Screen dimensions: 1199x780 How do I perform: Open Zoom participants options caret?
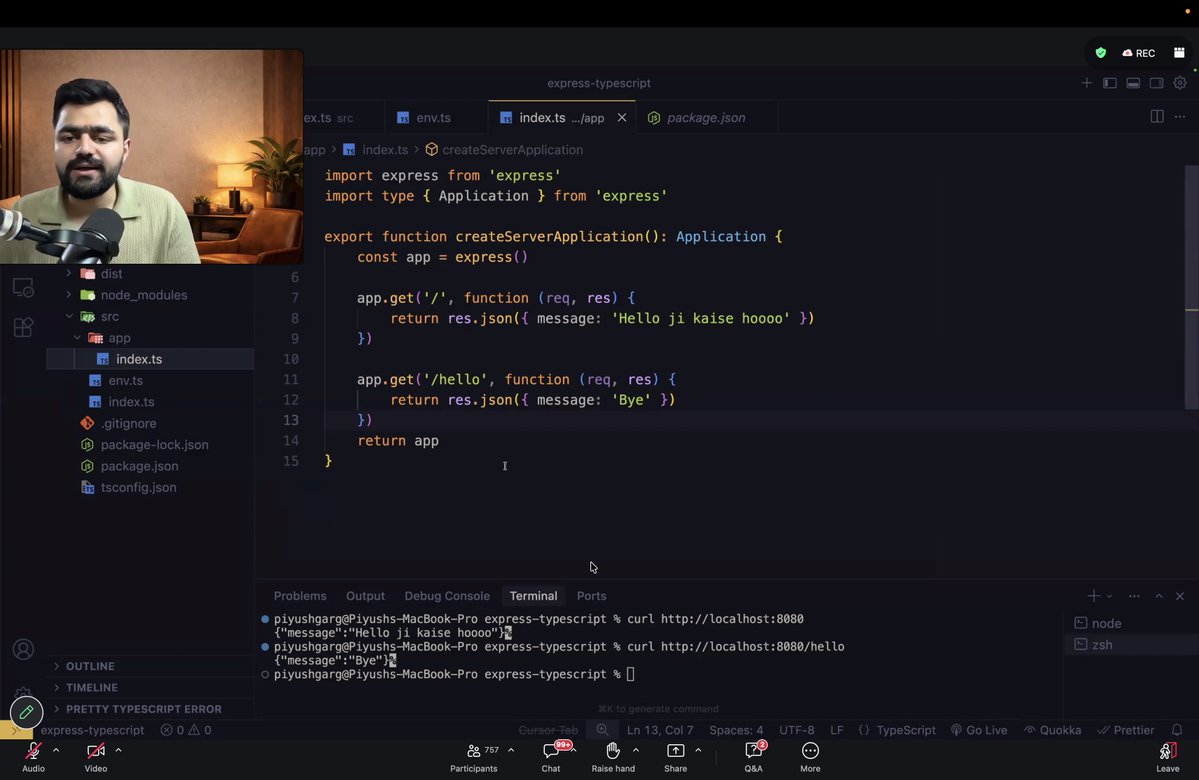pyautogui.click(x=511, y=750)
